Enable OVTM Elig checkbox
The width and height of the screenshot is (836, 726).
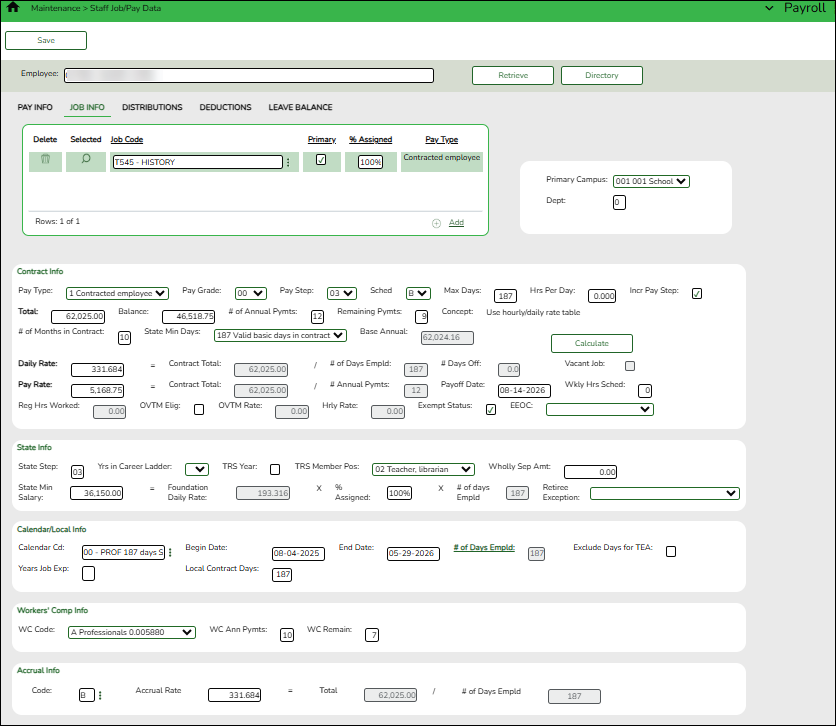coord(199,409)
